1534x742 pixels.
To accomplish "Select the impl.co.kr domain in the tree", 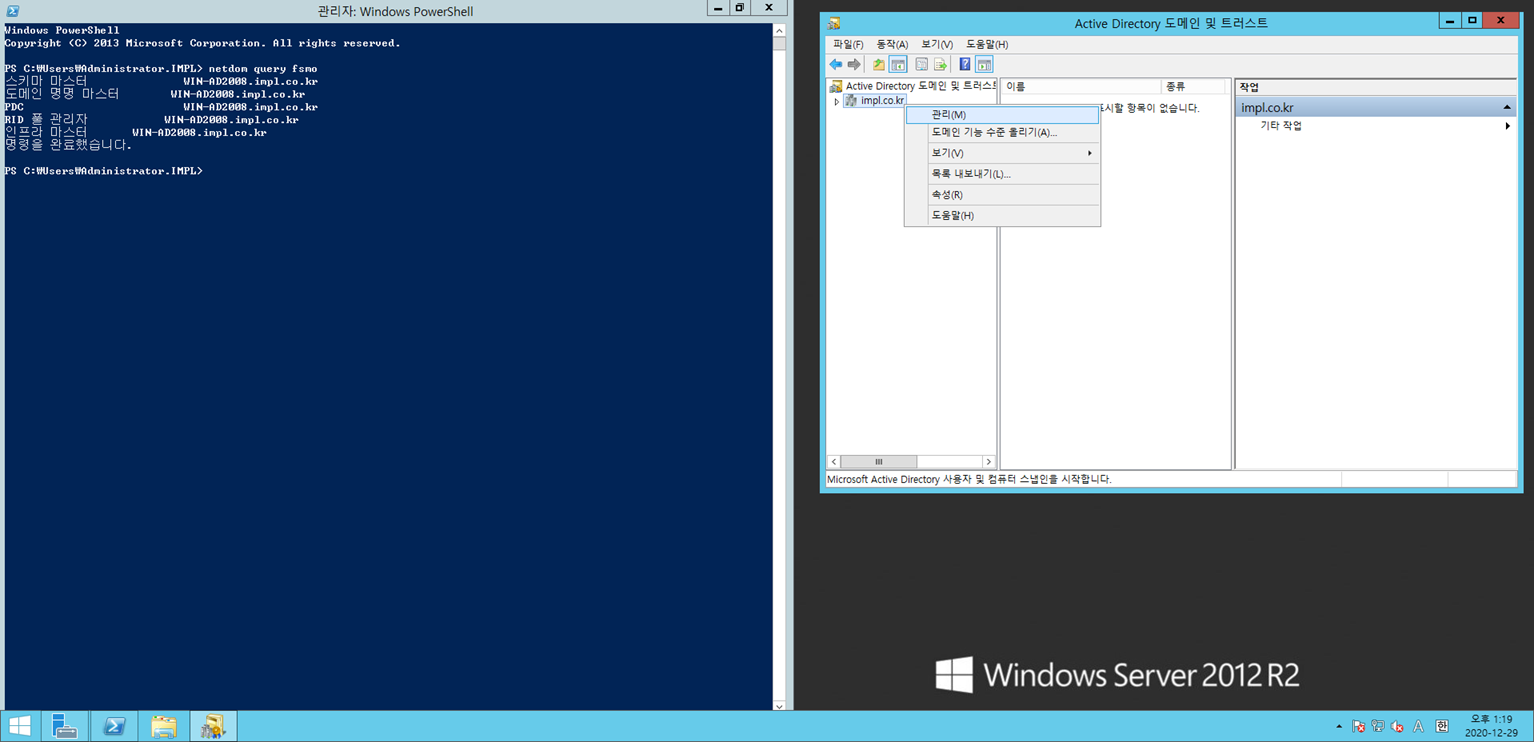I will pos(882,101).
